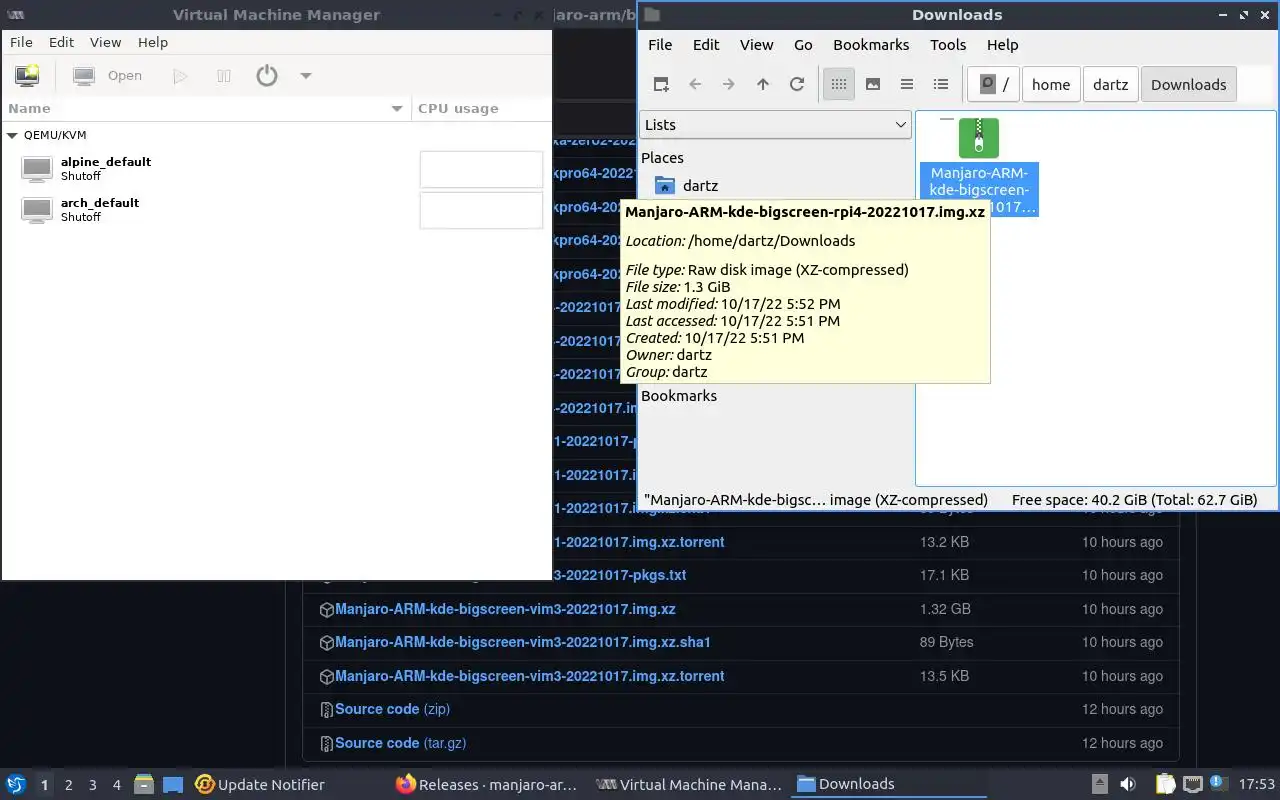
Task: Open network connection tray icon
Action: 1192,785
